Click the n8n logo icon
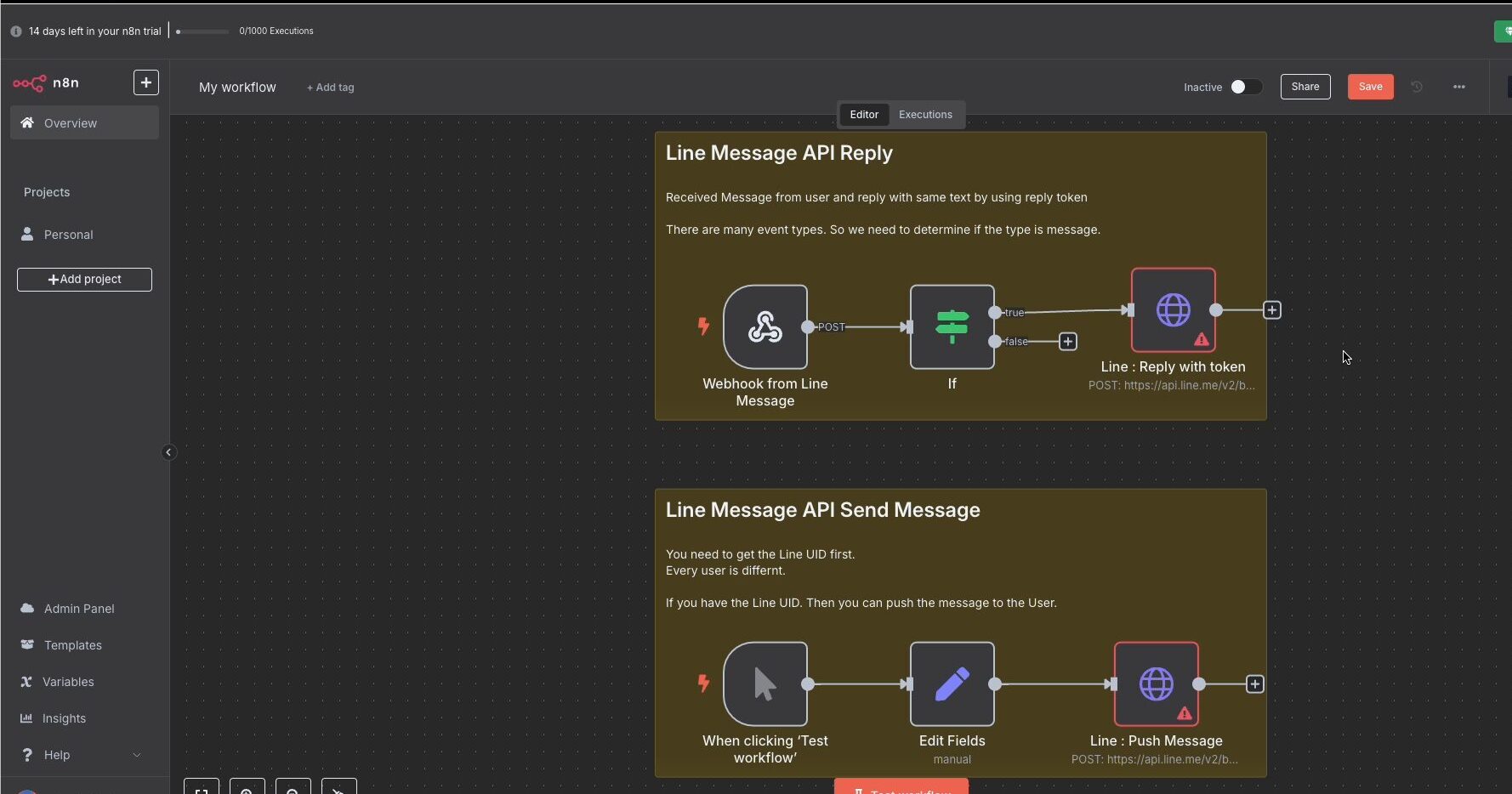The image size is (1512, 794). click(30, 82)
